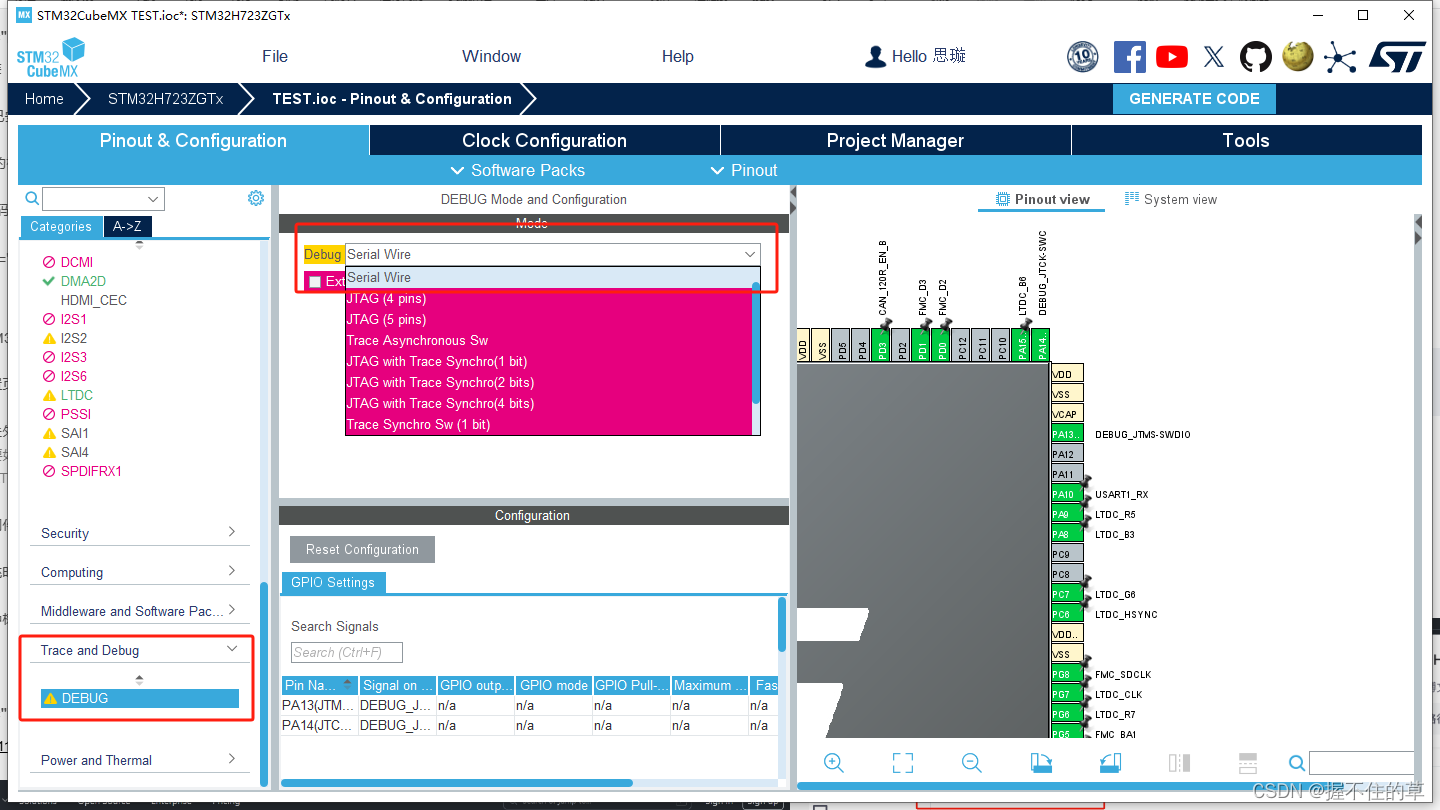Select the PA13 row in GPIO table
The image size is (1440, 810).
pyautogui.click(x=529, y=705)
